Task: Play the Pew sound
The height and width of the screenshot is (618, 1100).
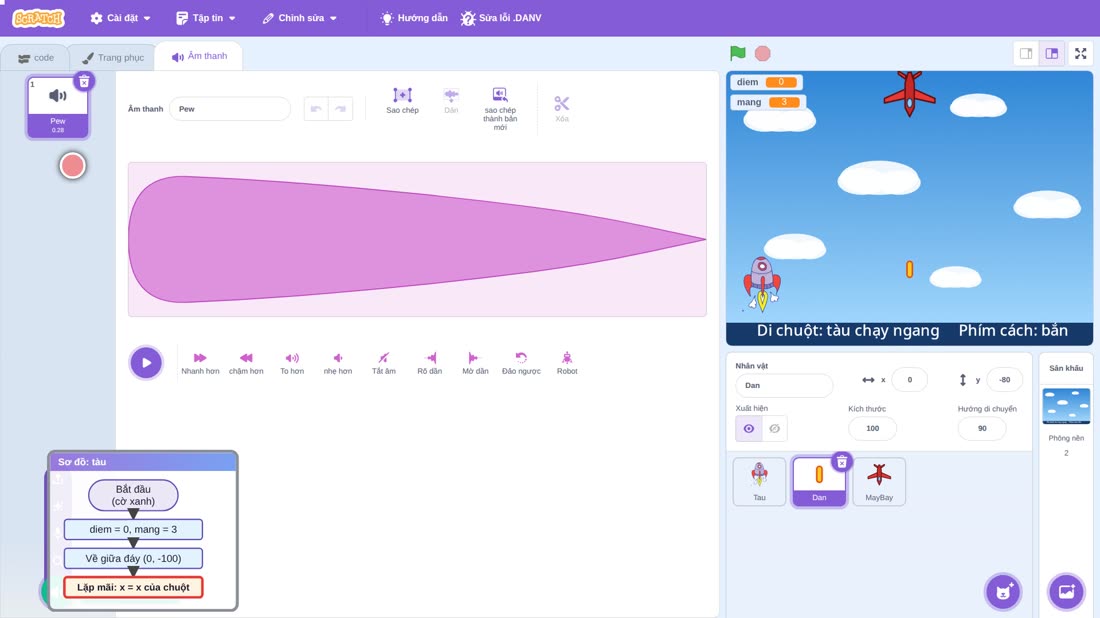Action: pos(146,363)
